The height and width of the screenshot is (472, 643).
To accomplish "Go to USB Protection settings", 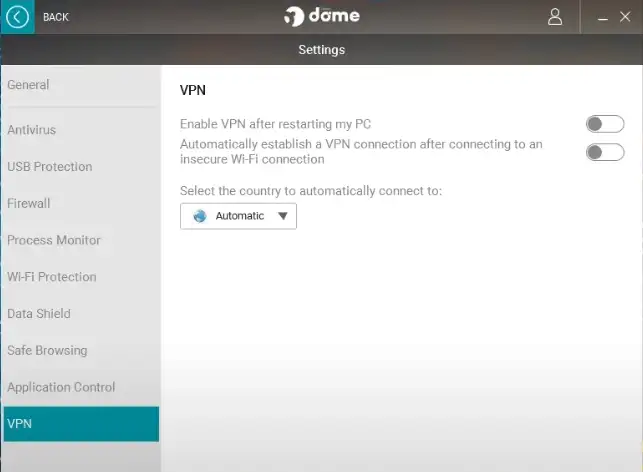I will 49,167.
